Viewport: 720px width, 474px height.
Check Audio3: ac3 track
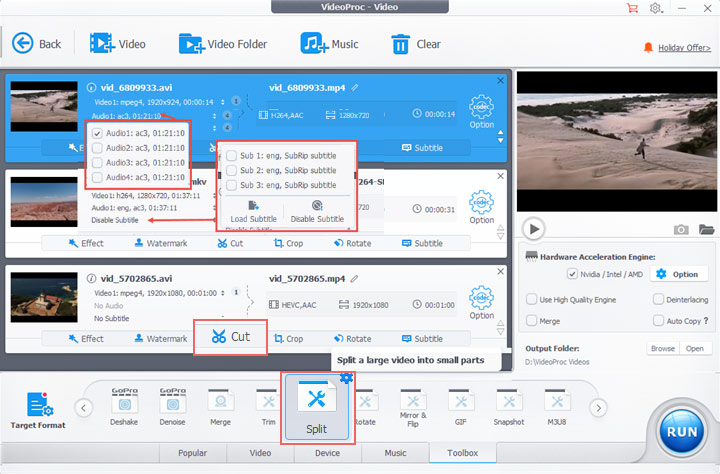97,163
